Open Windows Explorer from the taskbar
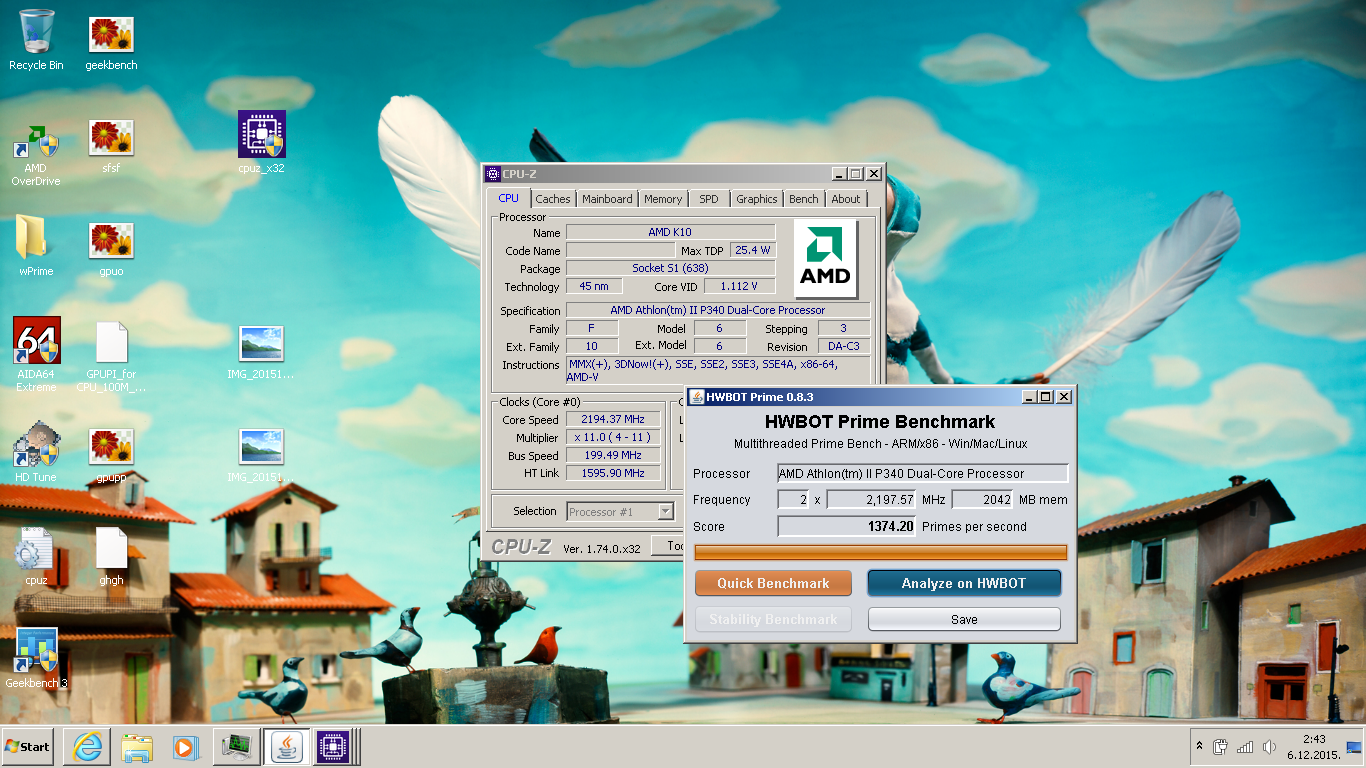This screenshot has height=768, width=1366. (136, 747)
